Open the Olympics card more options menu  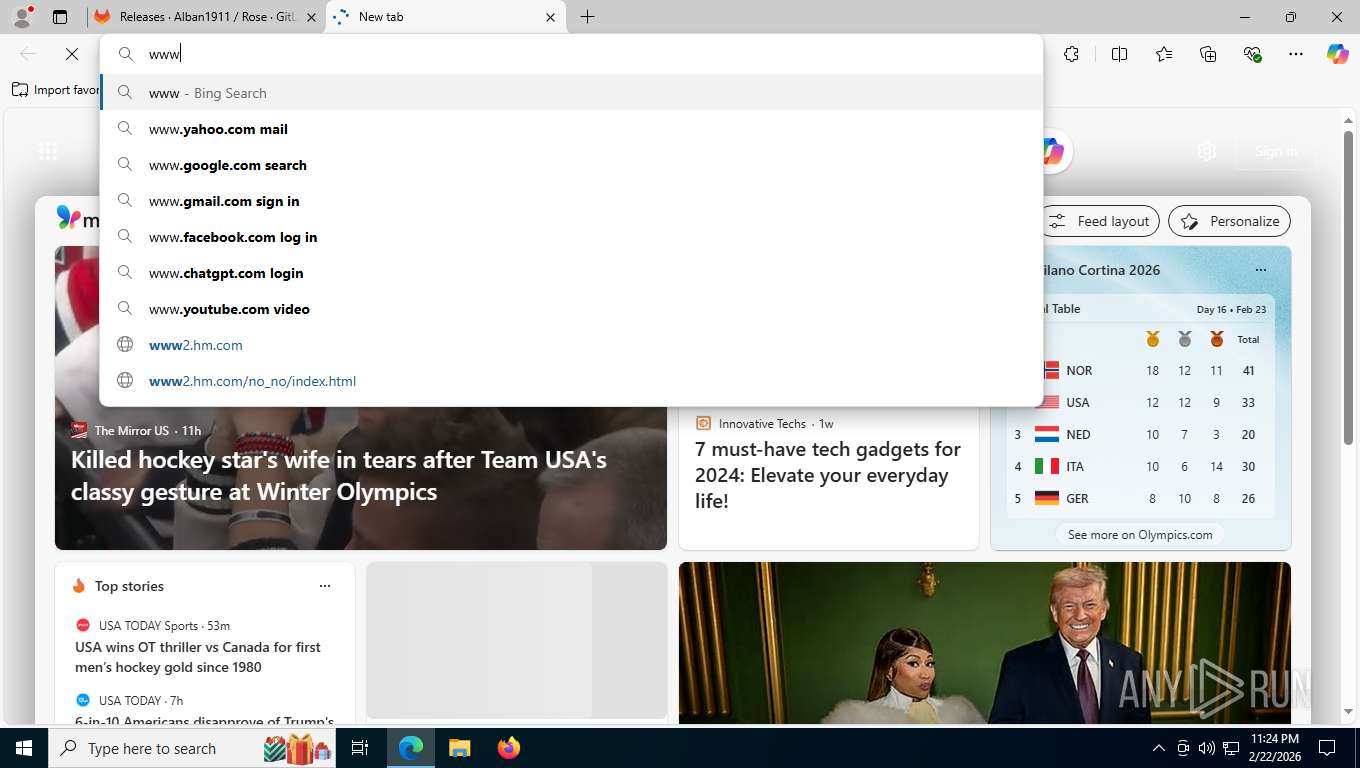click(x=1260, y=270)
